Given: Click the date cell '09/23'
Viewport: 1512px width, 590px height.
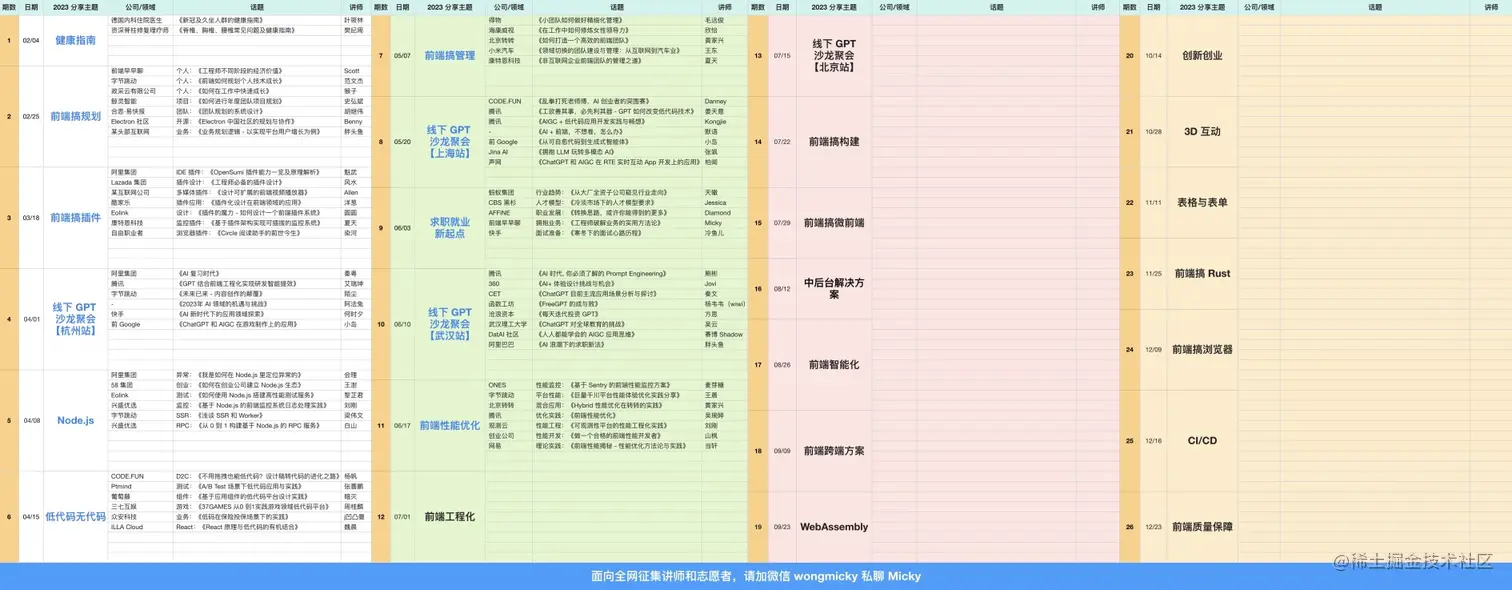Looking at the screenshot, I should (x=781, y=527).
